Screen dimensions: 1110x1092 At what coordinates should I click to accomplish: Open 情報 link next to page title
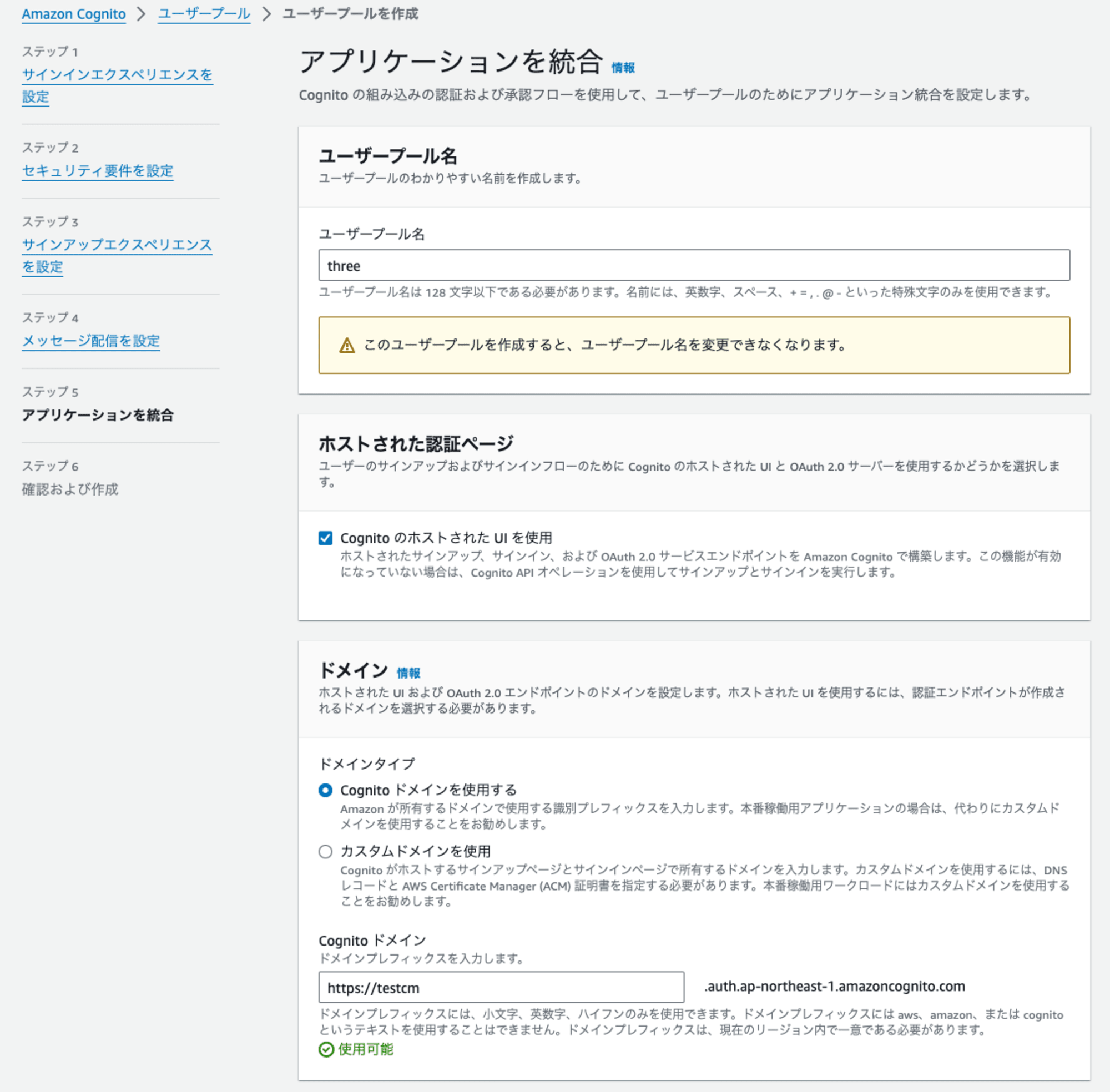tap(623, 68)
